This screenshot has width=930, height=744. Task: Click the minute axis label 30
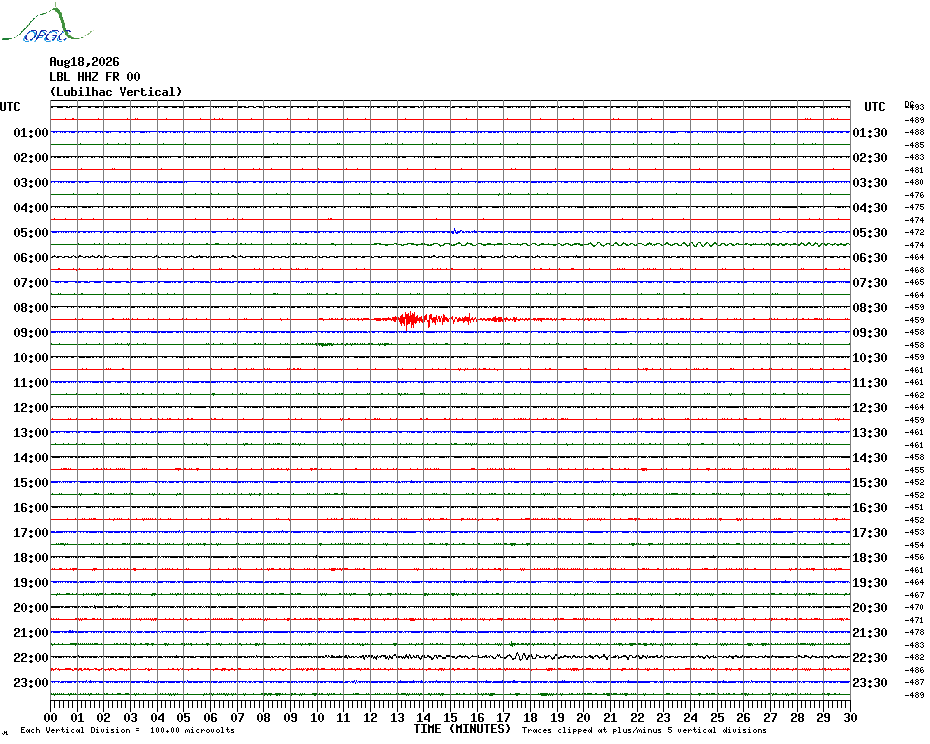(x=851, y=717)
